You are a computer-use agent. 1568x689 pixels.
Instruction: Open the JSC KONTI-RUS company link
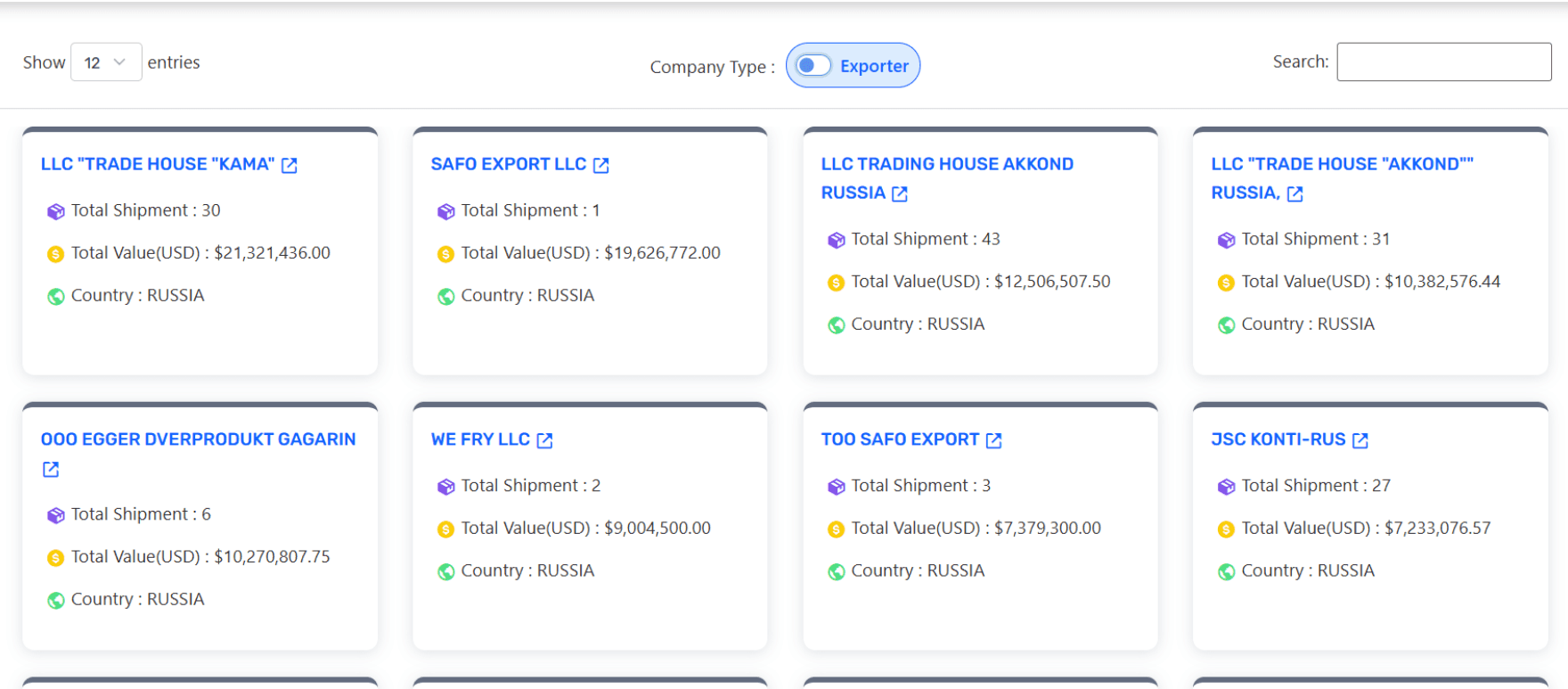(1278, 439)
